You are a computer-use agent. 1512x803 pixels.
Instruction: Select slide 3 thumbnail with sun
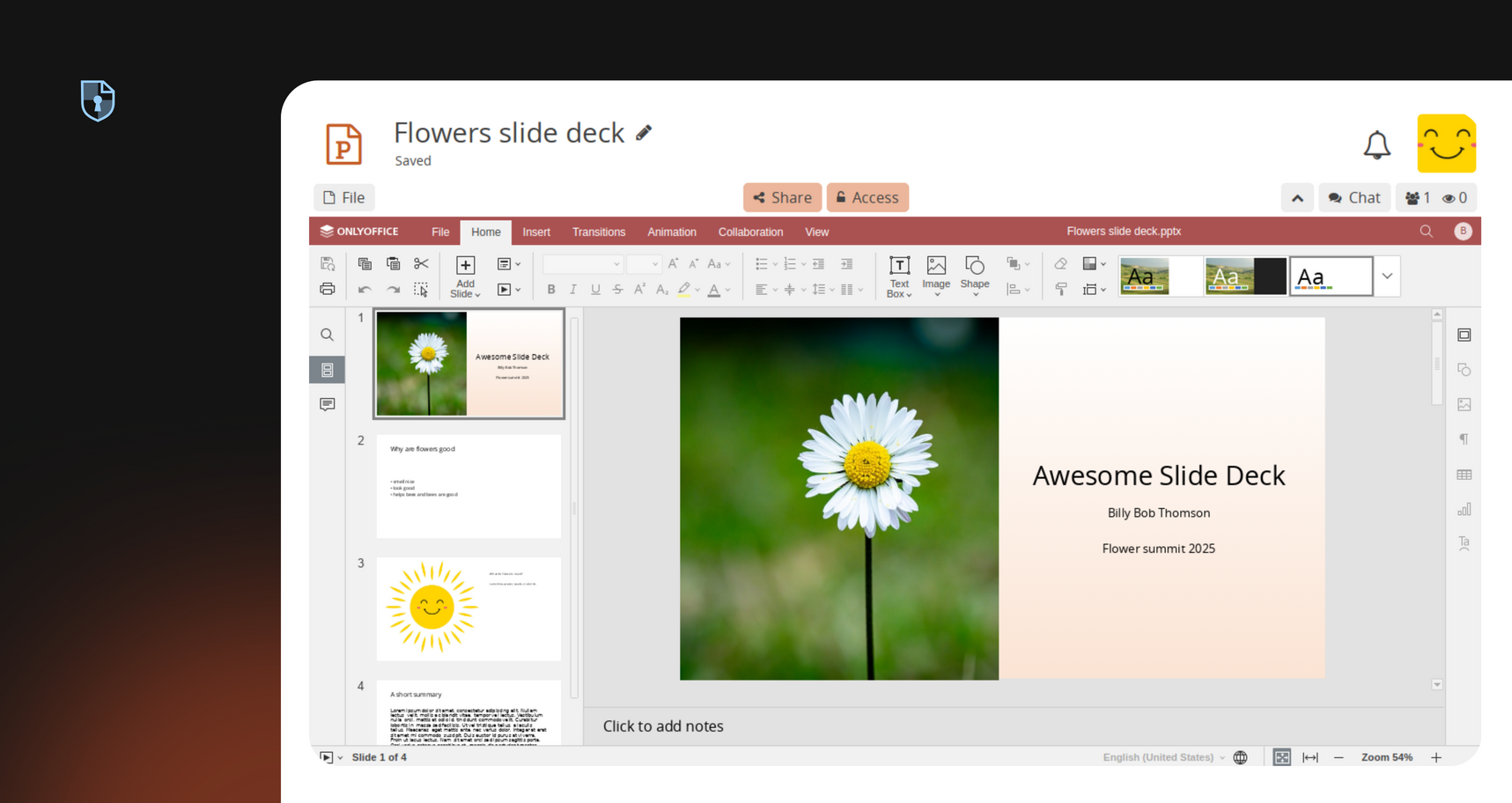tap(468, 608)
